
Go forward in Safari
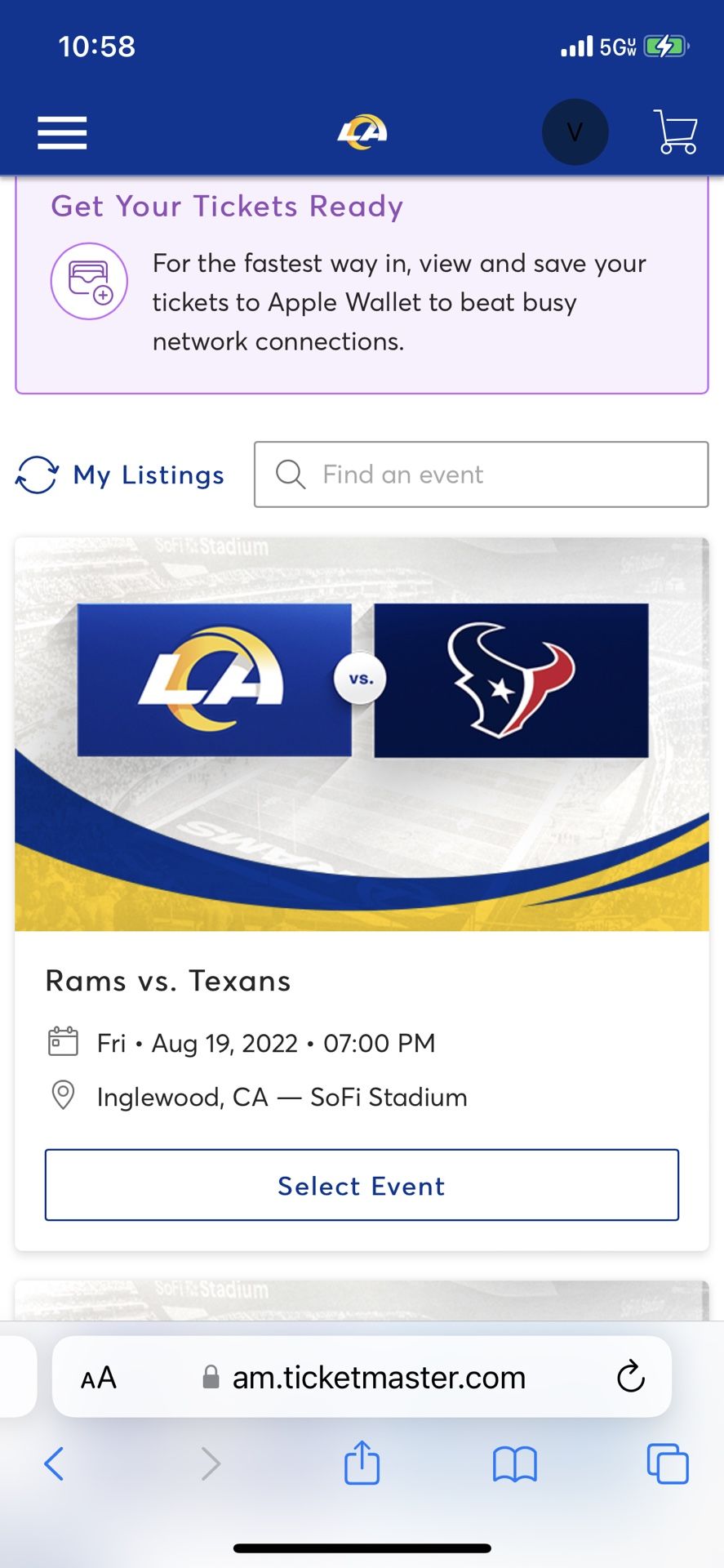pos(211,1463)
